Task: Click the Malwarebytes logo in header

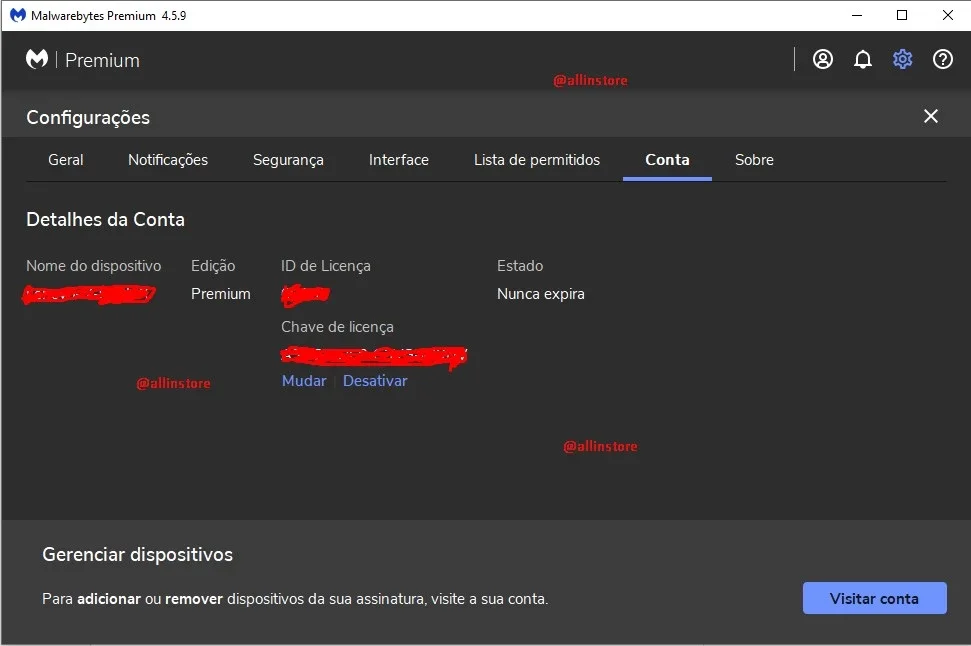Action: 37,59
